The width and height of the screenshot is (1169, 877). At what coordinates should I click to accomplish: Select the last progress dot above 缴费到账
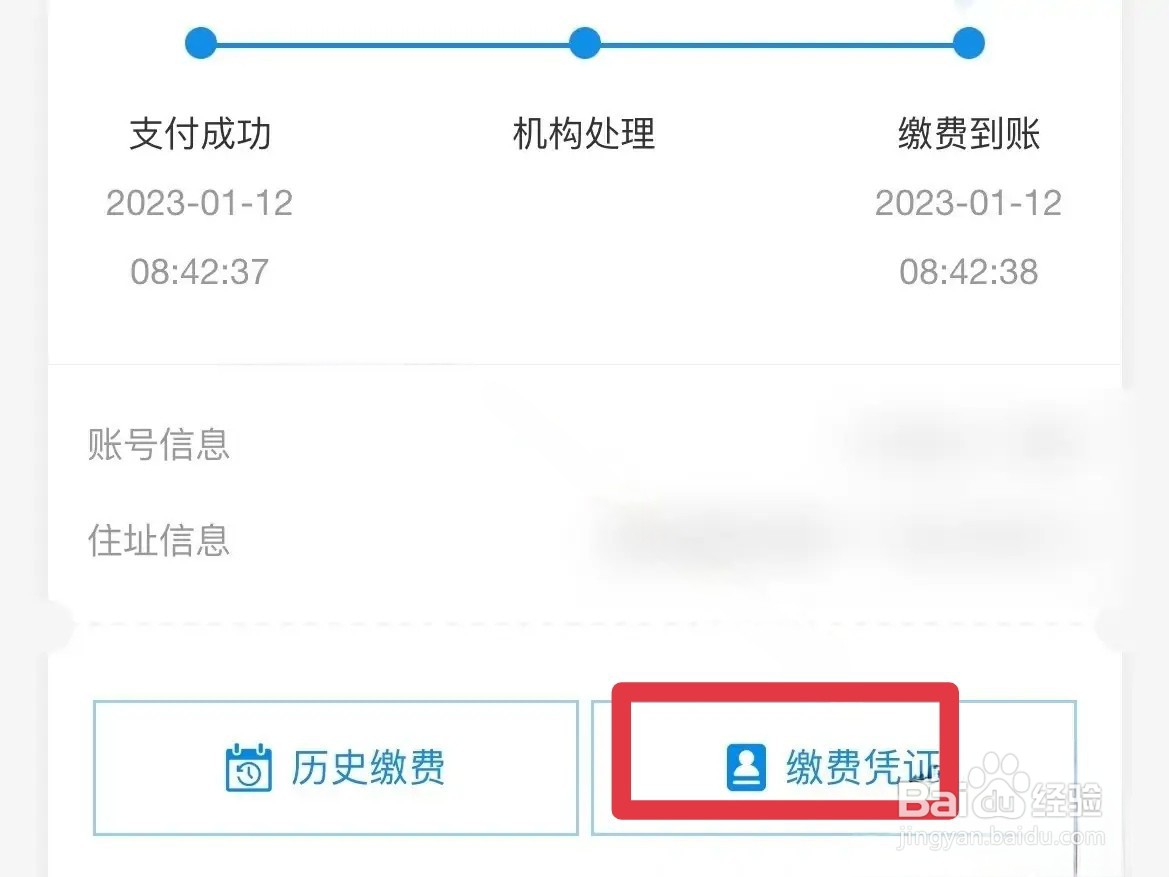pyautogui.click(x=968, y=43)
